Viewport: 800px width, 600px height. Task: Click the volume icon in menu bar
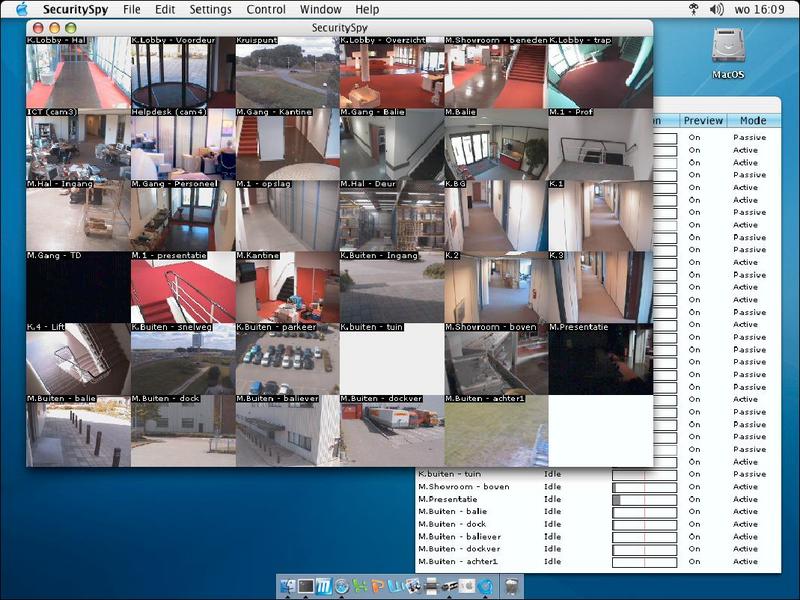(x=717, y=9)
